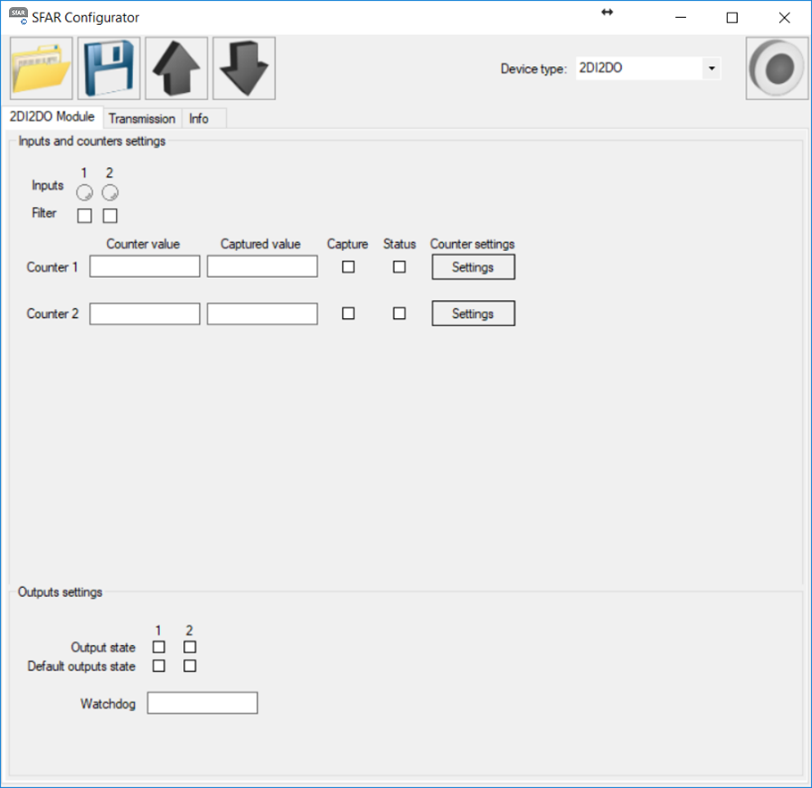The image size is (812, 788).
Task: Switch to the Transmission tab
Action: [142, 119]
